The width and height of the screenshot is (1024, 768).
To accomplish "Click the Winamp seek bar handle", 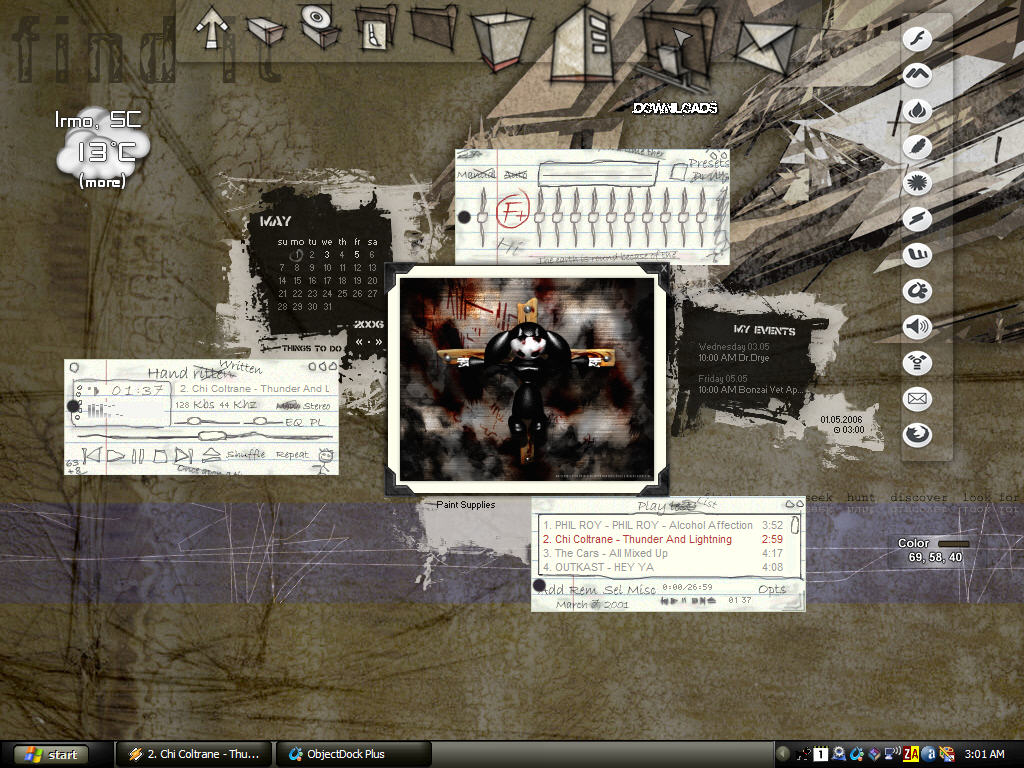I will [x=211, y=436].
